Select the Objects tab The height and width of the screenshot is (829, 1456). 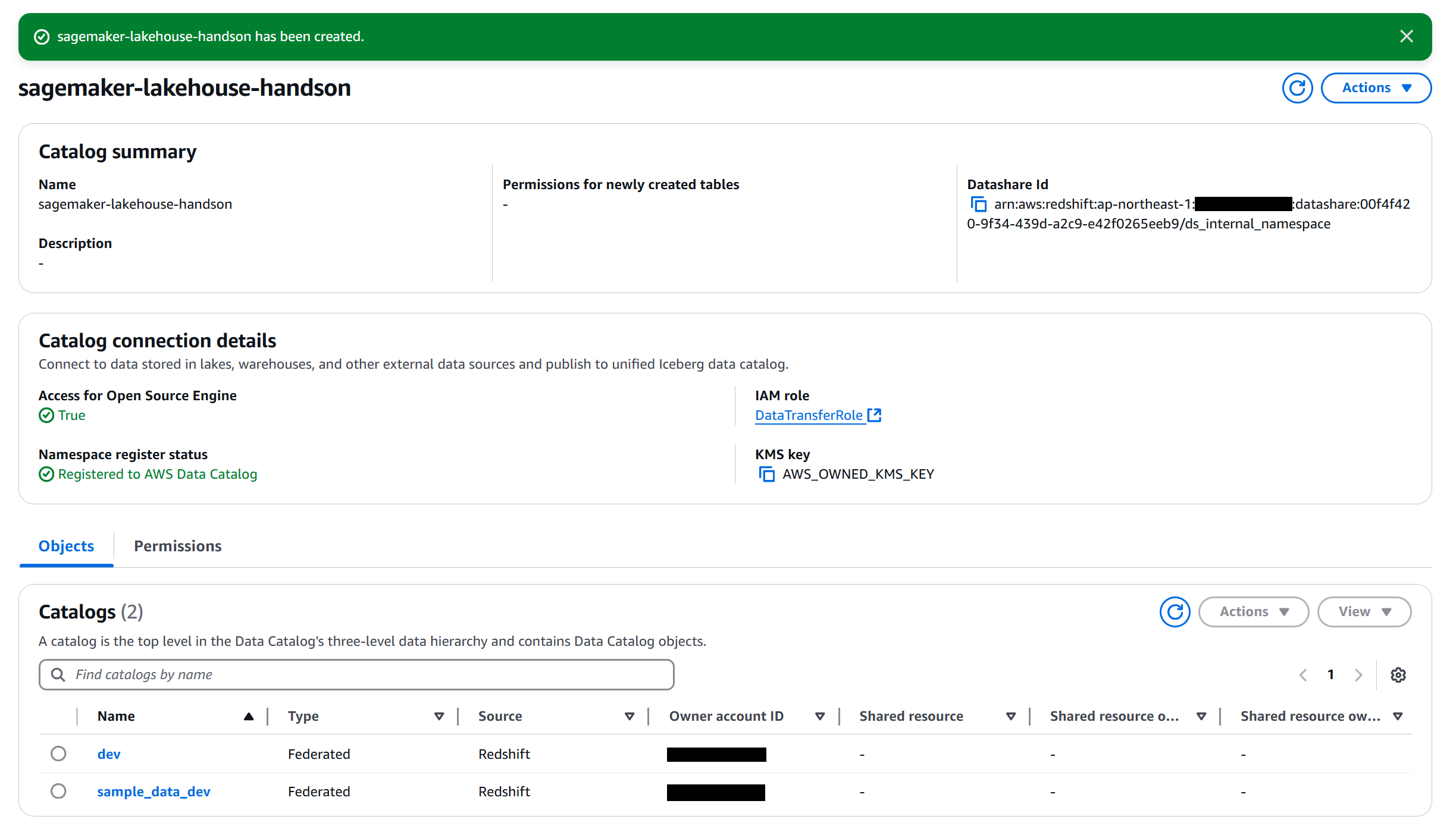(x=66, y=546)
